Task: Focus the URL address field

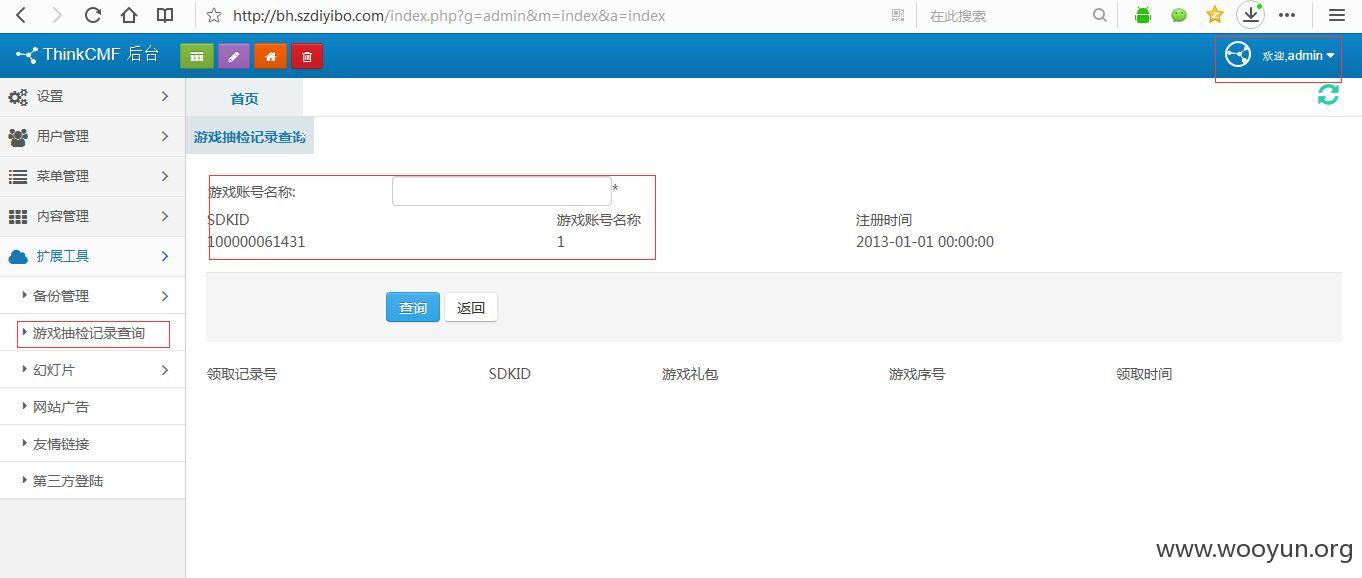Action: (555, 15)
